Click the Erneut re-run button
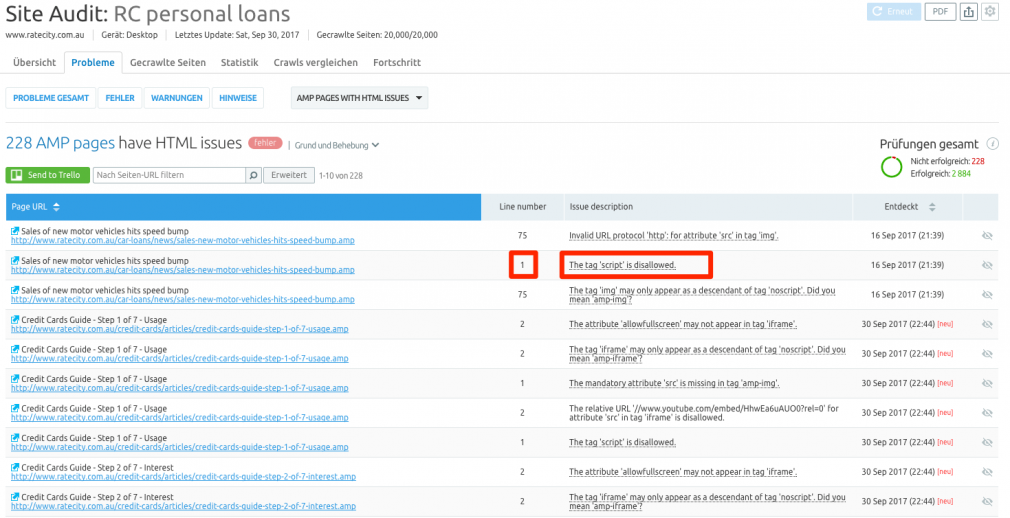The width and height of the screenshot is (1010, 518). pos(894,12)
